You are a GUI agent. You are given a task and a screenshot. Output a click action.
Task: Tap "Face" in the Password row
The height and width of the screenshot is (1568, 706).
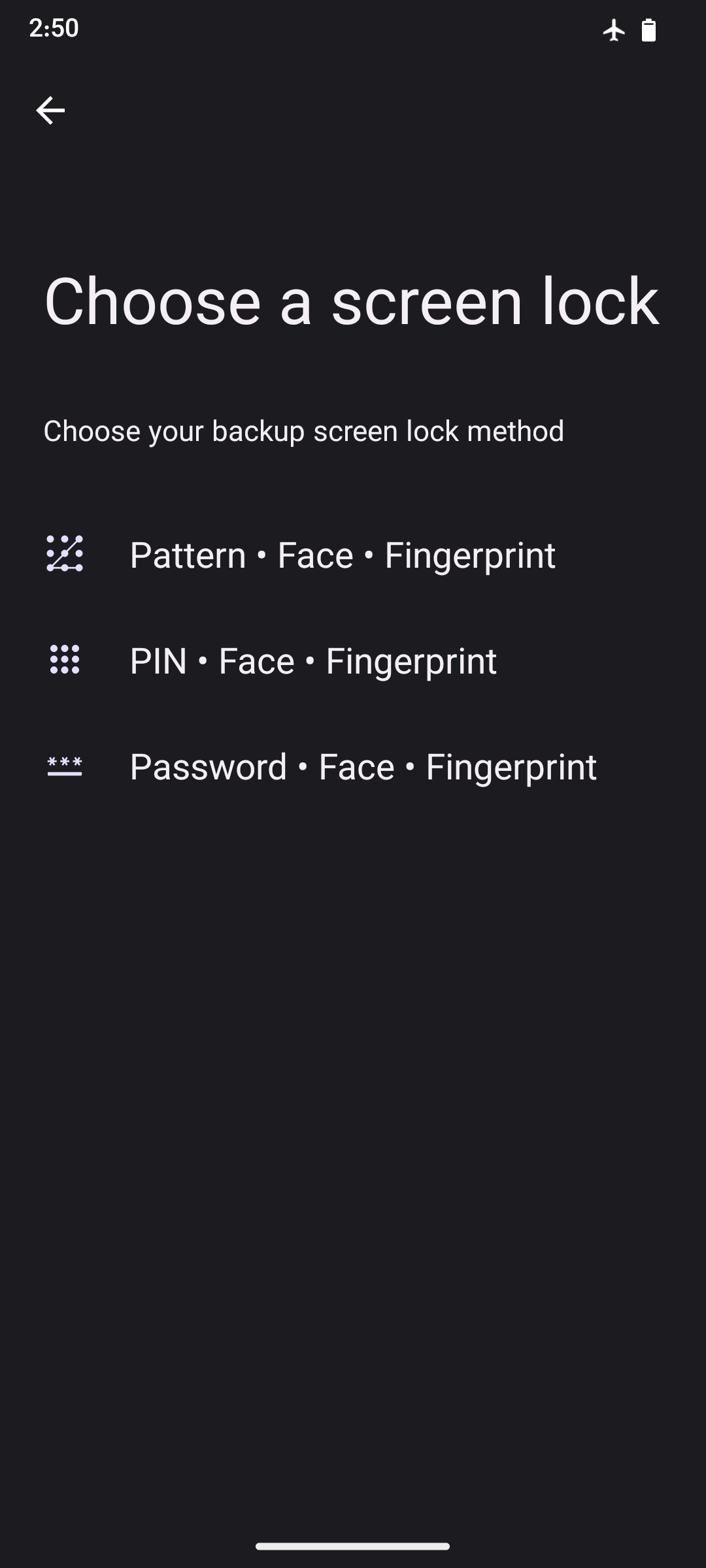356,767
